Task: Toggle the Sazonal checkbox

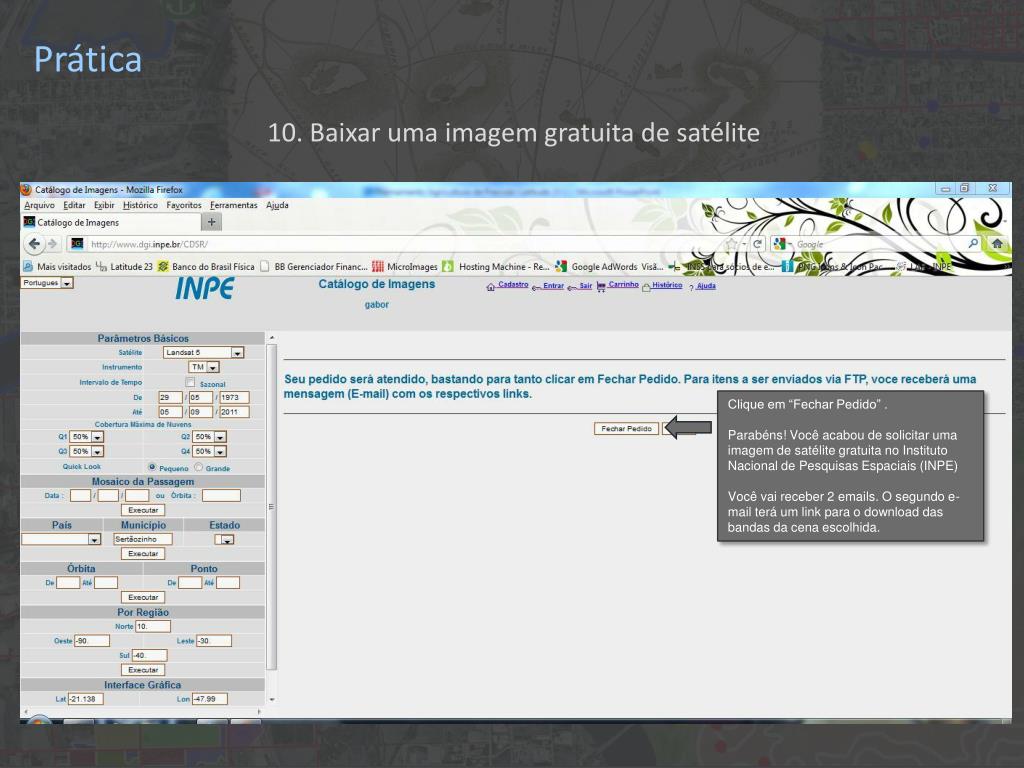Action: pyautogui.click(x=190, y=382)
